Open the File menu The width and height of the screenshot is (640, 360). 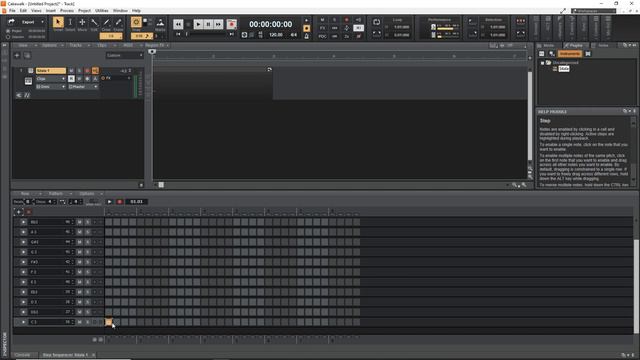point(12,11)
